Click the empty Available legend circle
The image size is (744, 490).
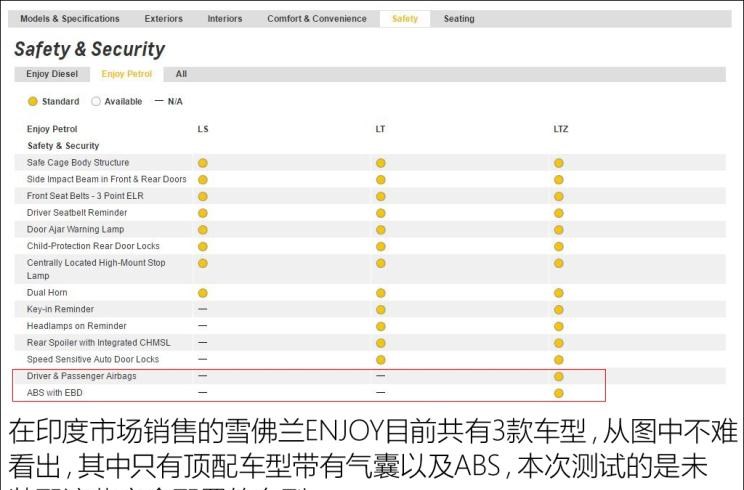pyautogui.click(x=96, y=102)
